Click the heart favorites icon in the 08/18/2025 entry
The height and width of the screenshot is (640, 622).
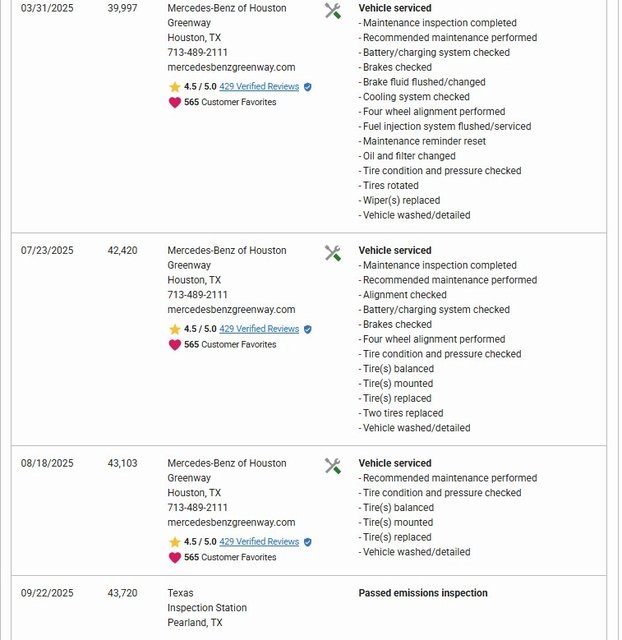pos(175,557)
